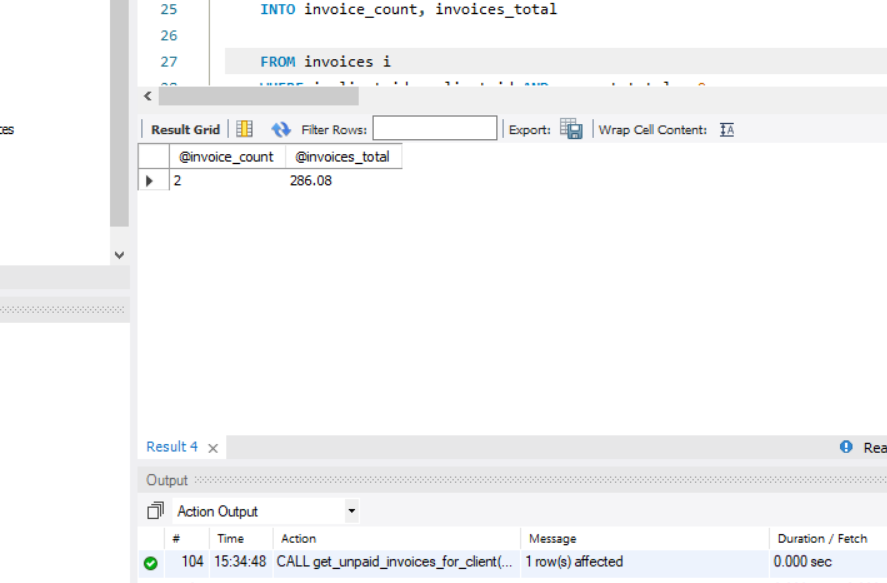Select the @invoices_total column header
The image size is (887, 583).
[x=343, y=157]
